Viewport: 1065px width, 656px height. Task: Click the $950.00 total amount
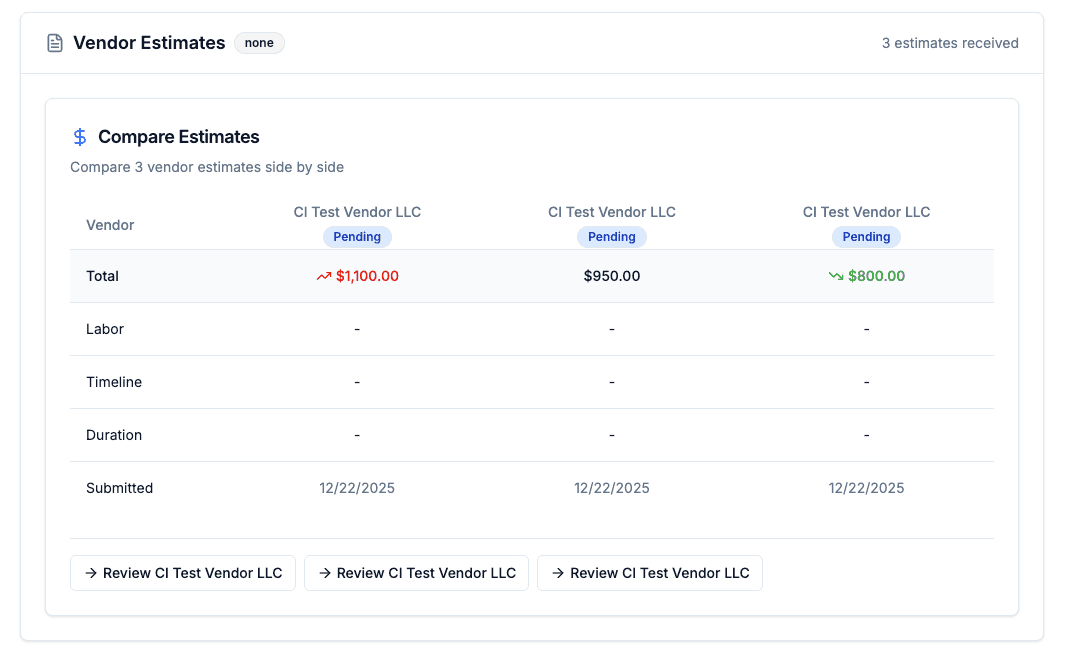[x=611, y=276]
